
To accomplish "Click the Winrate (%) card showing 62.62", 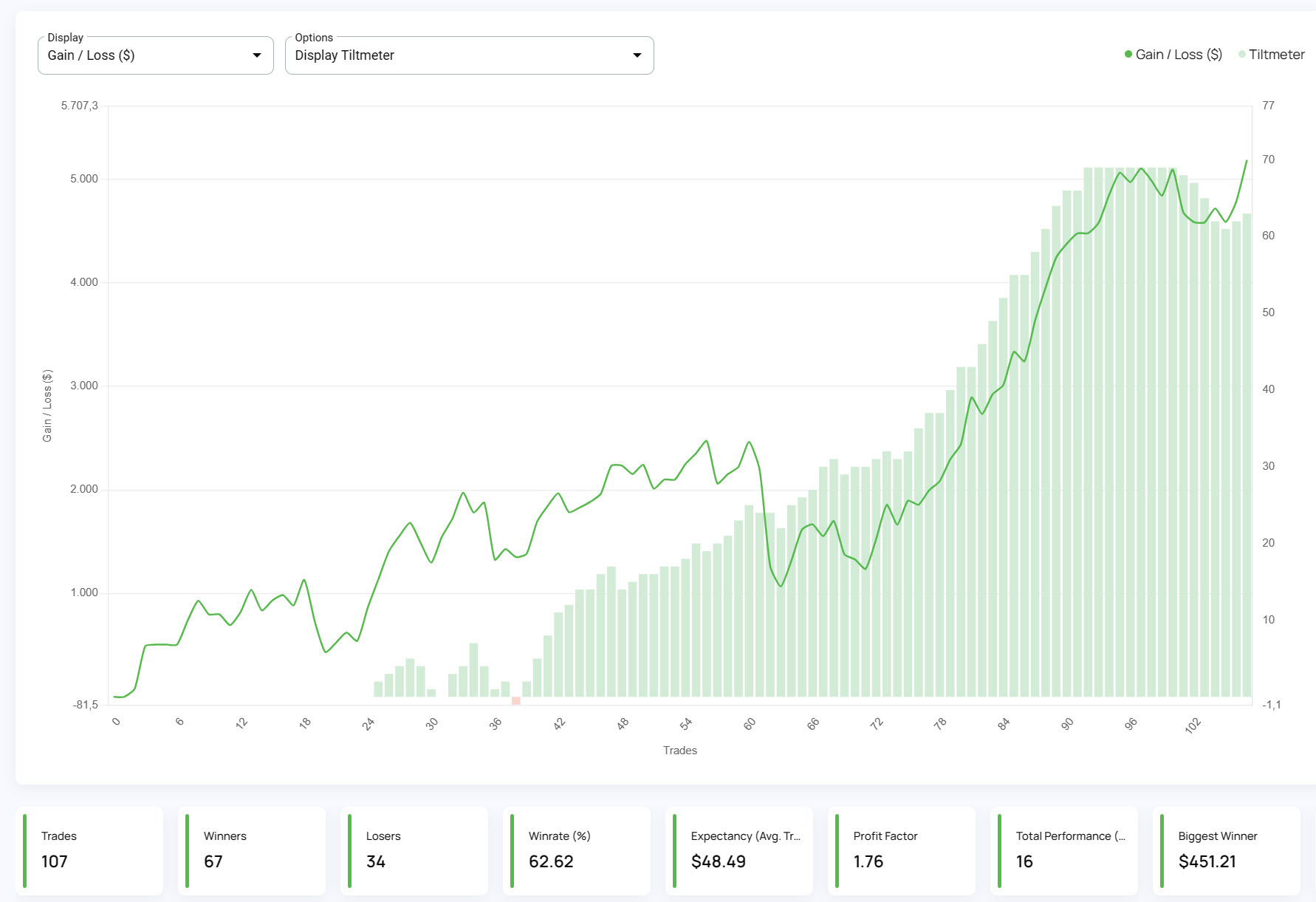I will coord(576,850).
